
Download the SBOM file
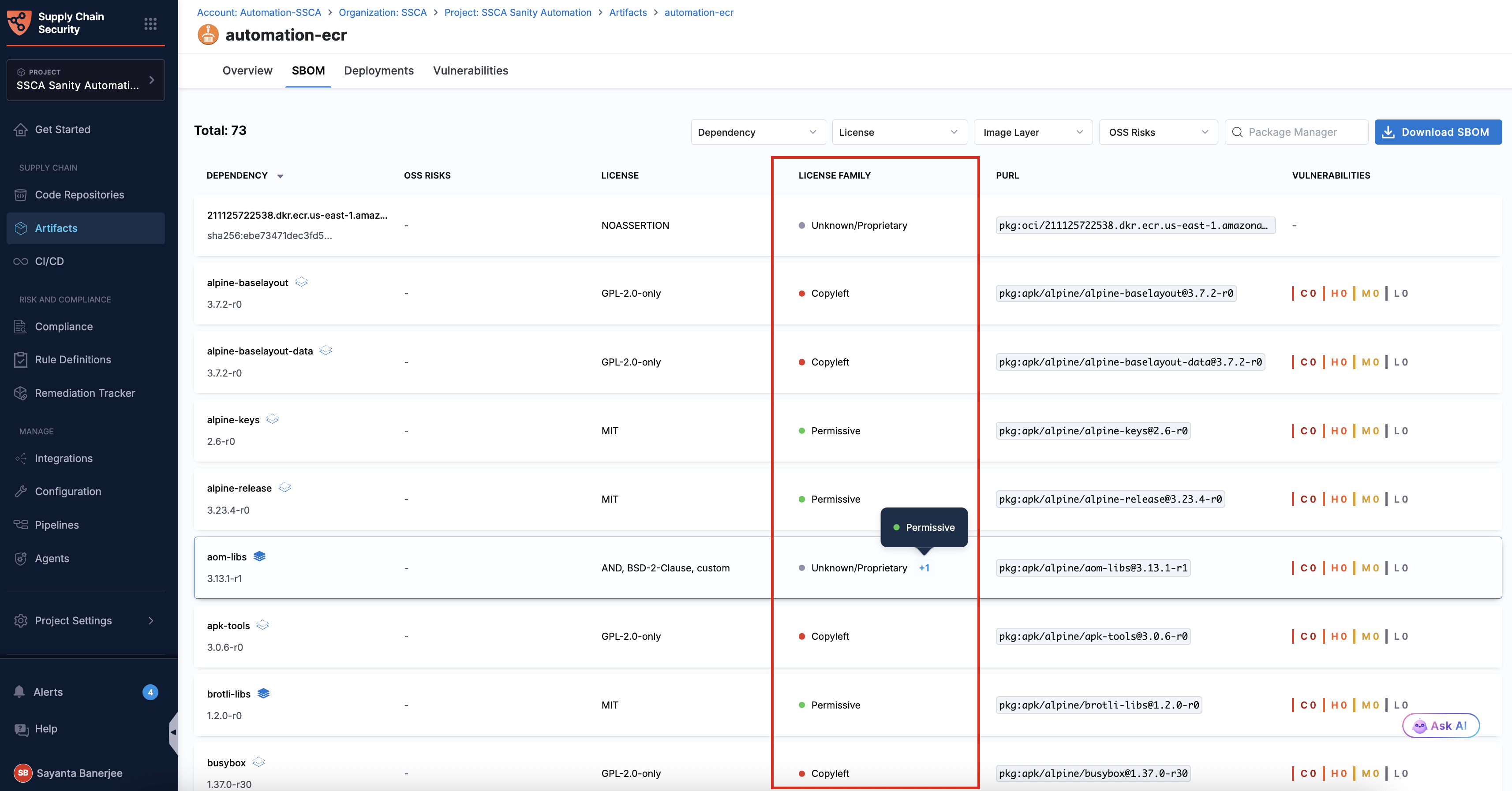point(1438,132)
